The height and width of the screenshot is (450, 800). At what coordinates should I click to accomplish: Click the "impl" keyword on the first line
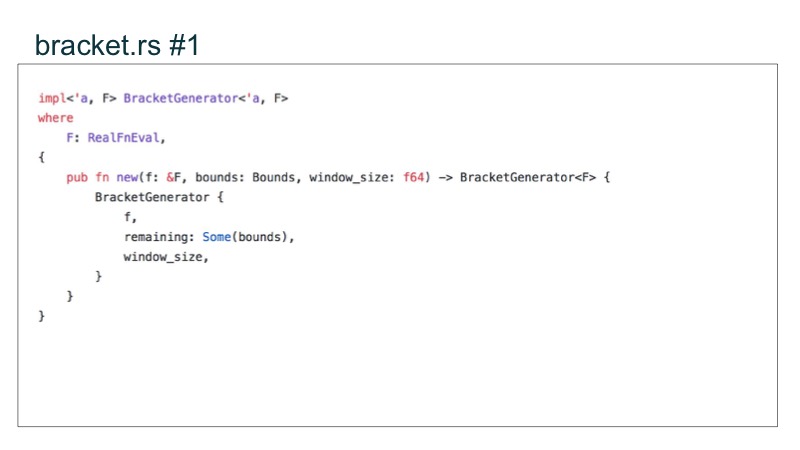coord(49,98)
